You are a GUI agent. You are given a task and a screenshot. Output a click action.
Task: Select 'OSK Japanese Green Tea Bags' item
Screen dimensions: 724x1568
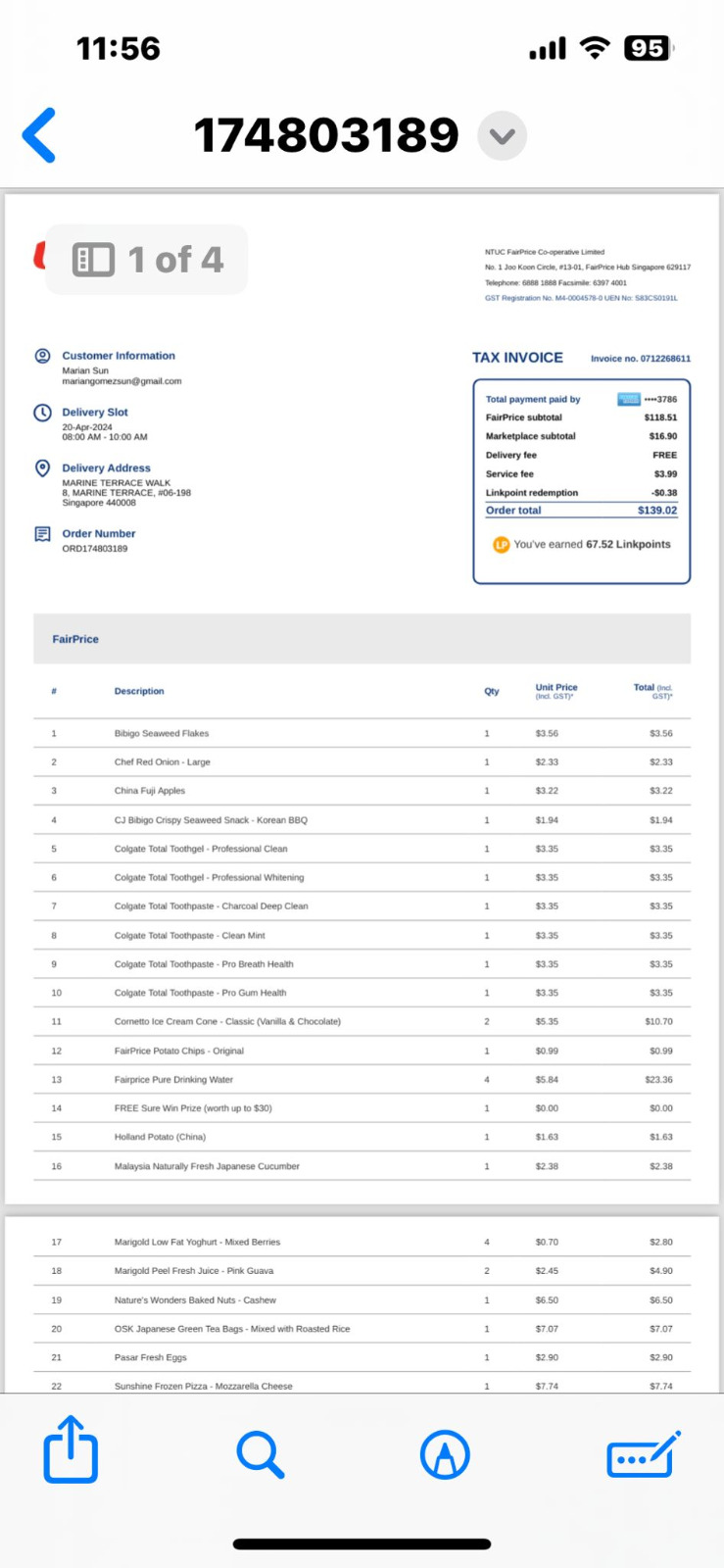click(x=232, y=1329)
